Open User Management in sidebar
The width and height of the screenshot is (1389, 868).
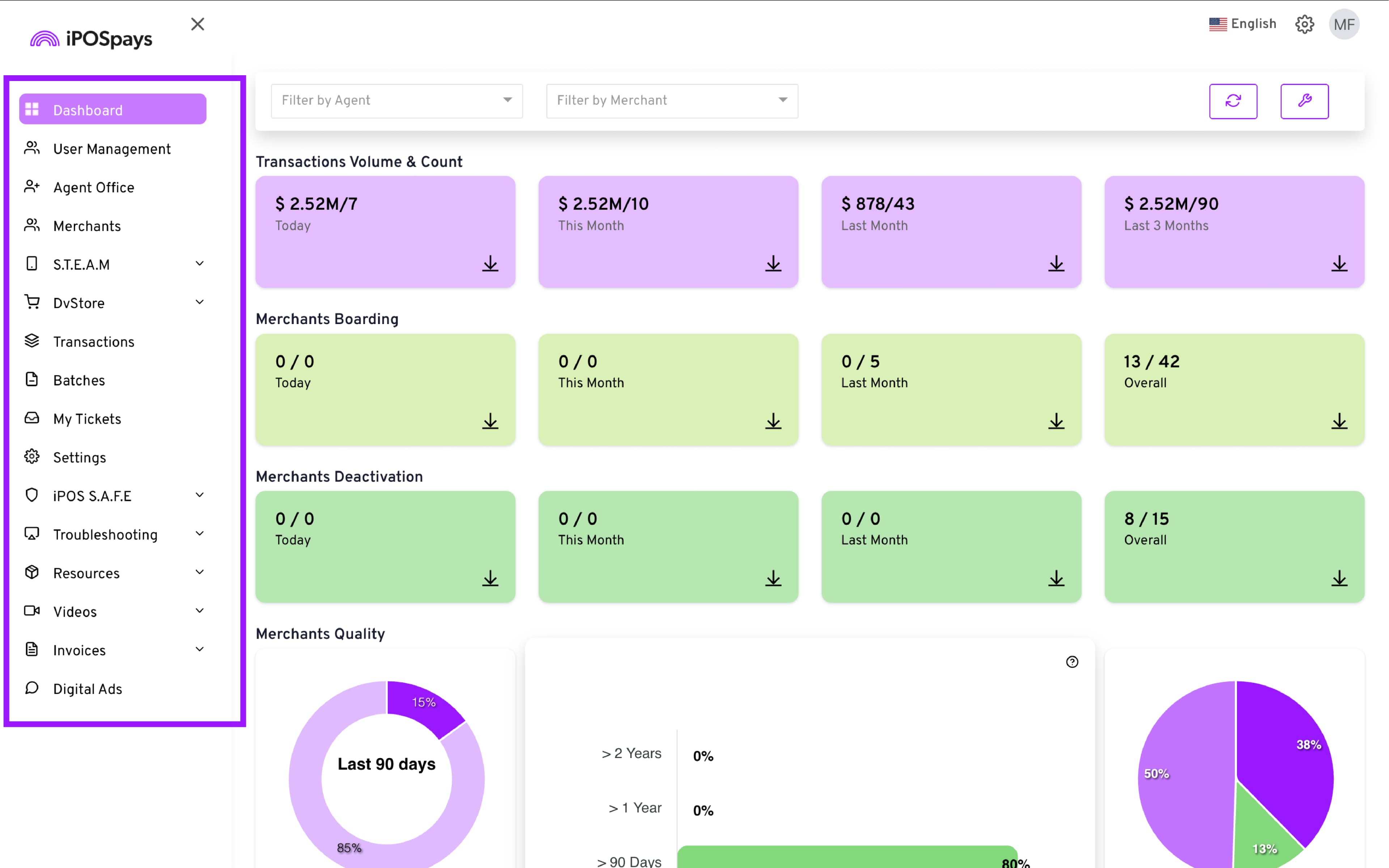112,149
